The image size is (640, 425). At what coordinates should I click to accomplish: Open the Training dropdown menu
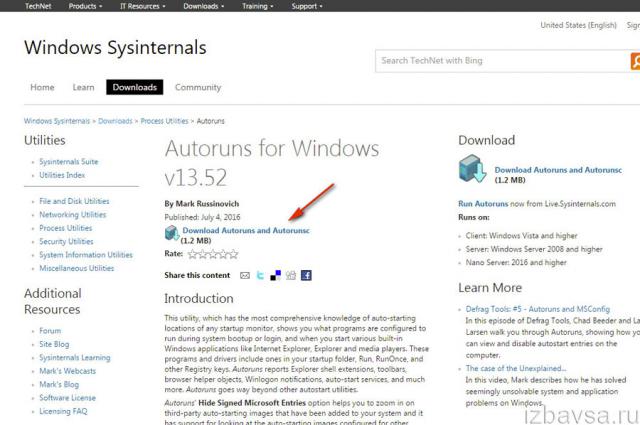click(x=258, y=6)
